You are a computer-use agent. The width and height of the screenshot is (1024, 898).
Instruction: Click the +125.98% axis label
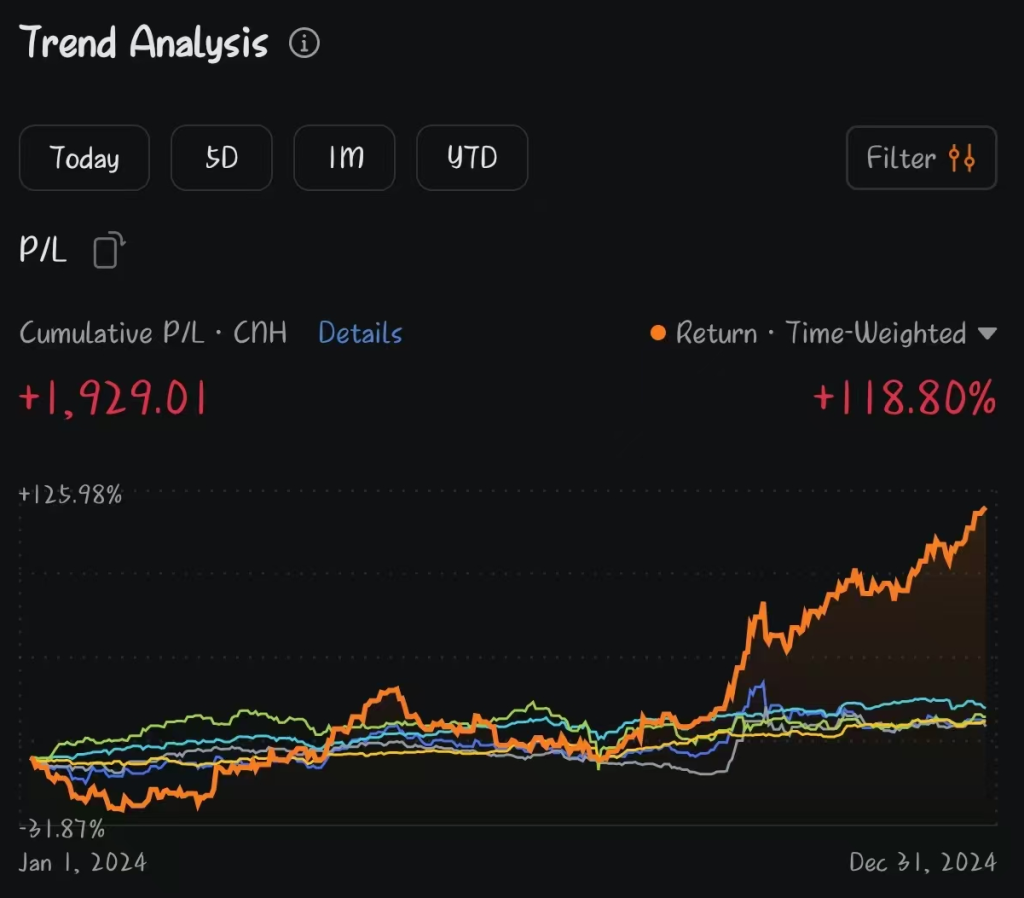point(72,493)
